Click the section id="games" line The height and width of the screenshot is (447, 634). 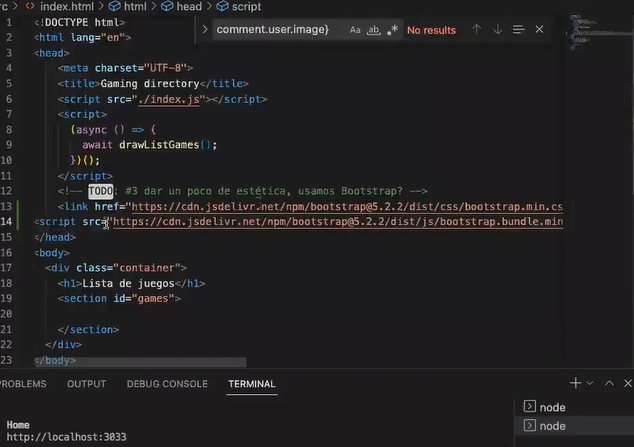point(119,298)
